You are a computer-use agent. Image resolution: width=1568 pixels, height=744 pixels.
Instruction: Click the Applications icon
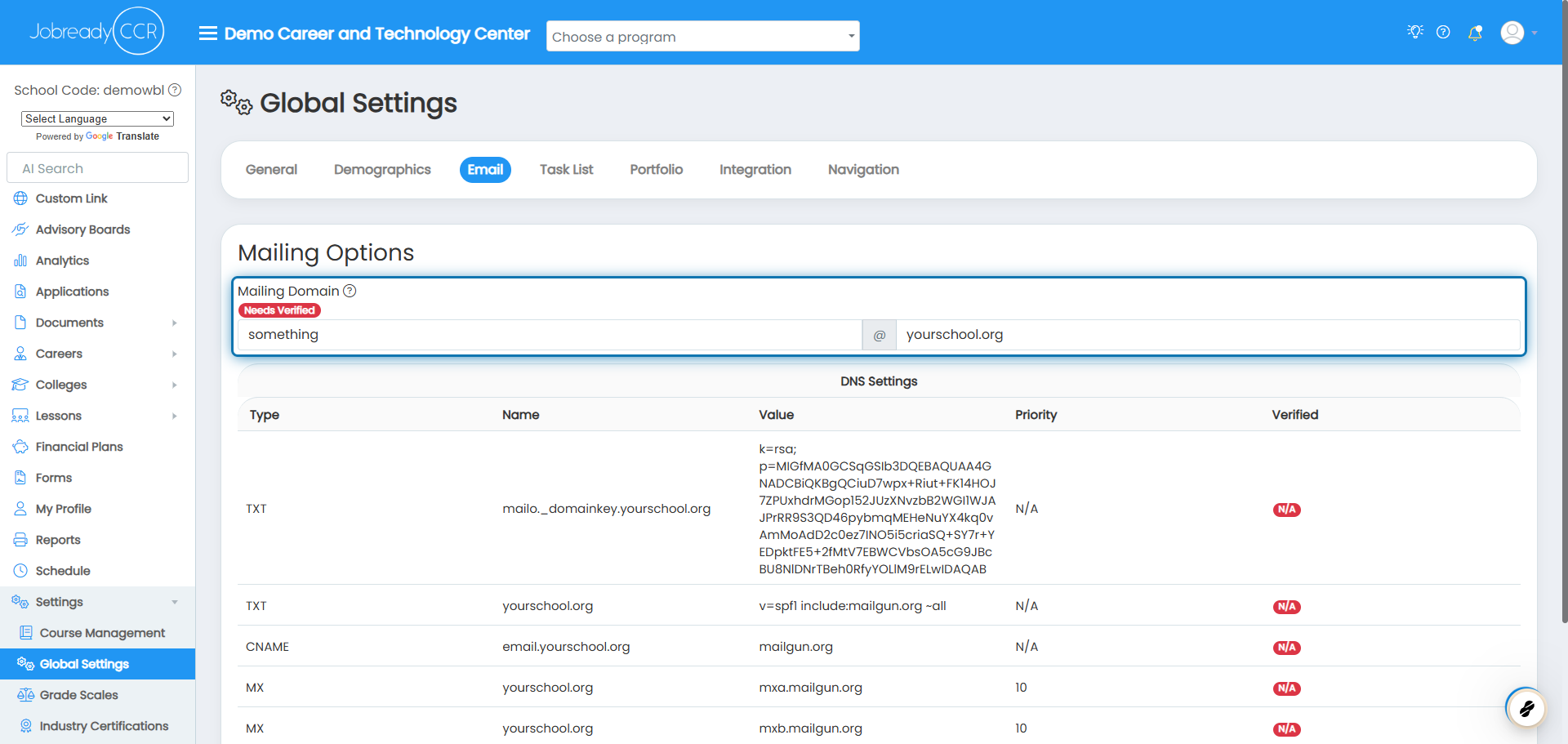[x=20, y=292]
